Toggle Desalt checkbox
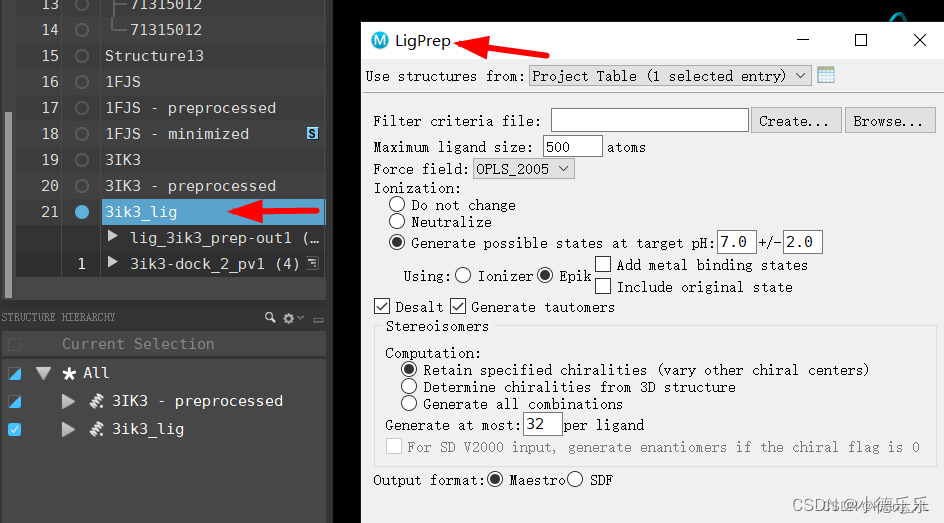This screenshot has height=523, width=944. tap(382, 306)
